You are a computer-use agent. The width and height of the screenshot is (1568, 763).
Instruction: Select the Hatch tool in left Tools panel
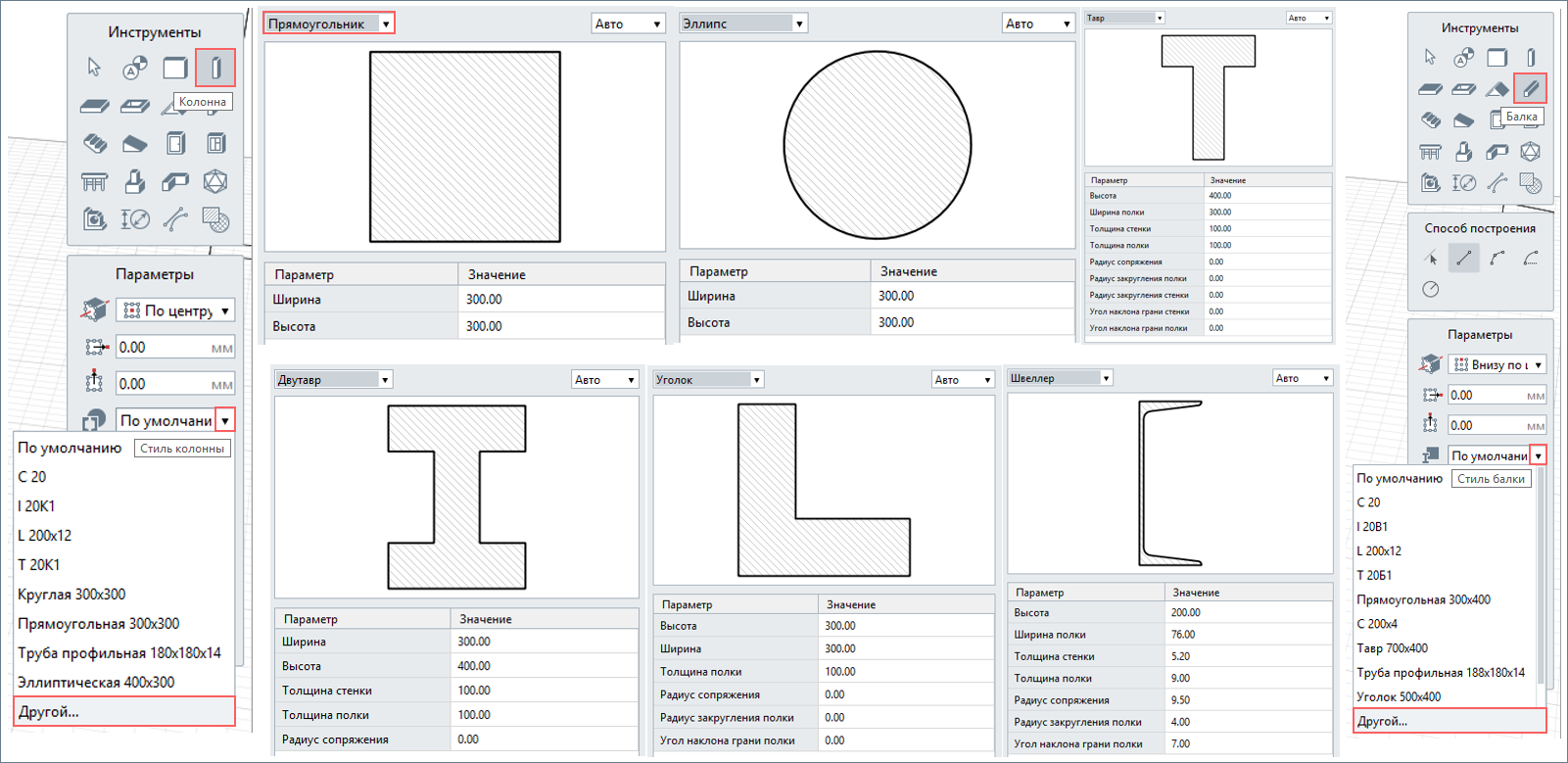pyautogui.click(x=215, y=219)
